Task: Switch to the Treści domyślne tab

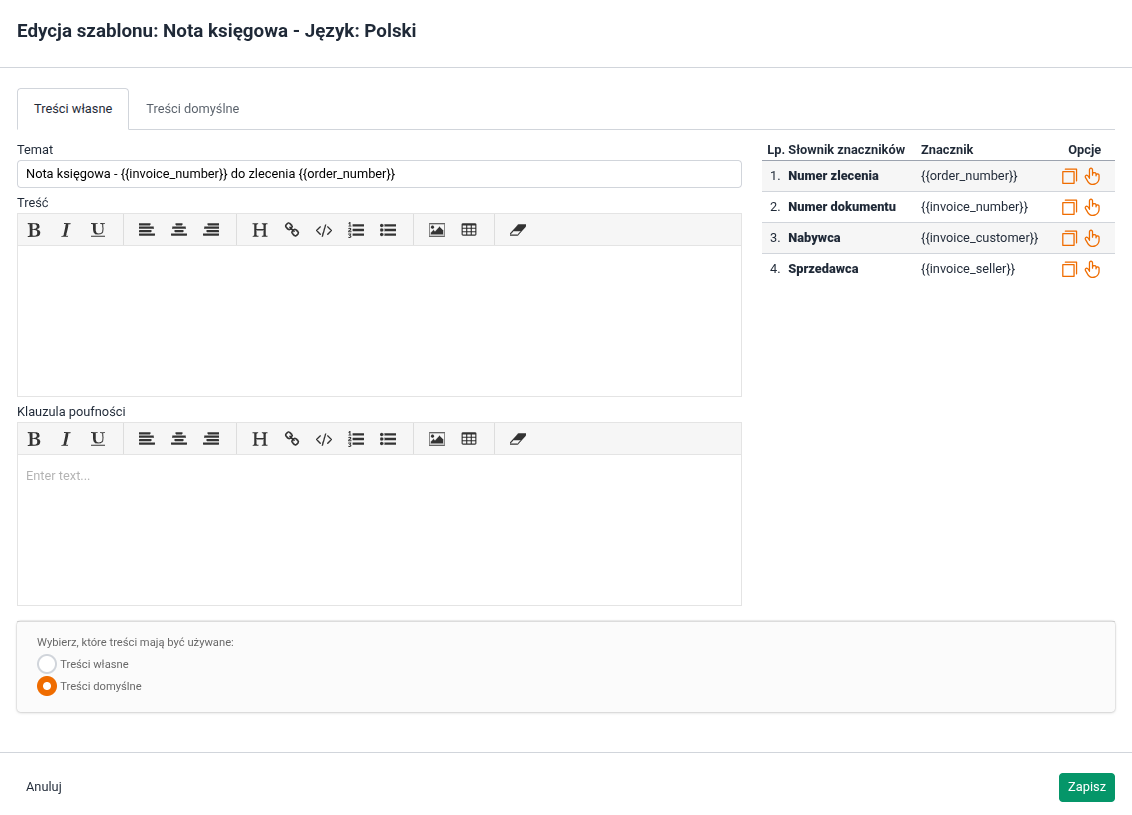Action: point(193,109)
